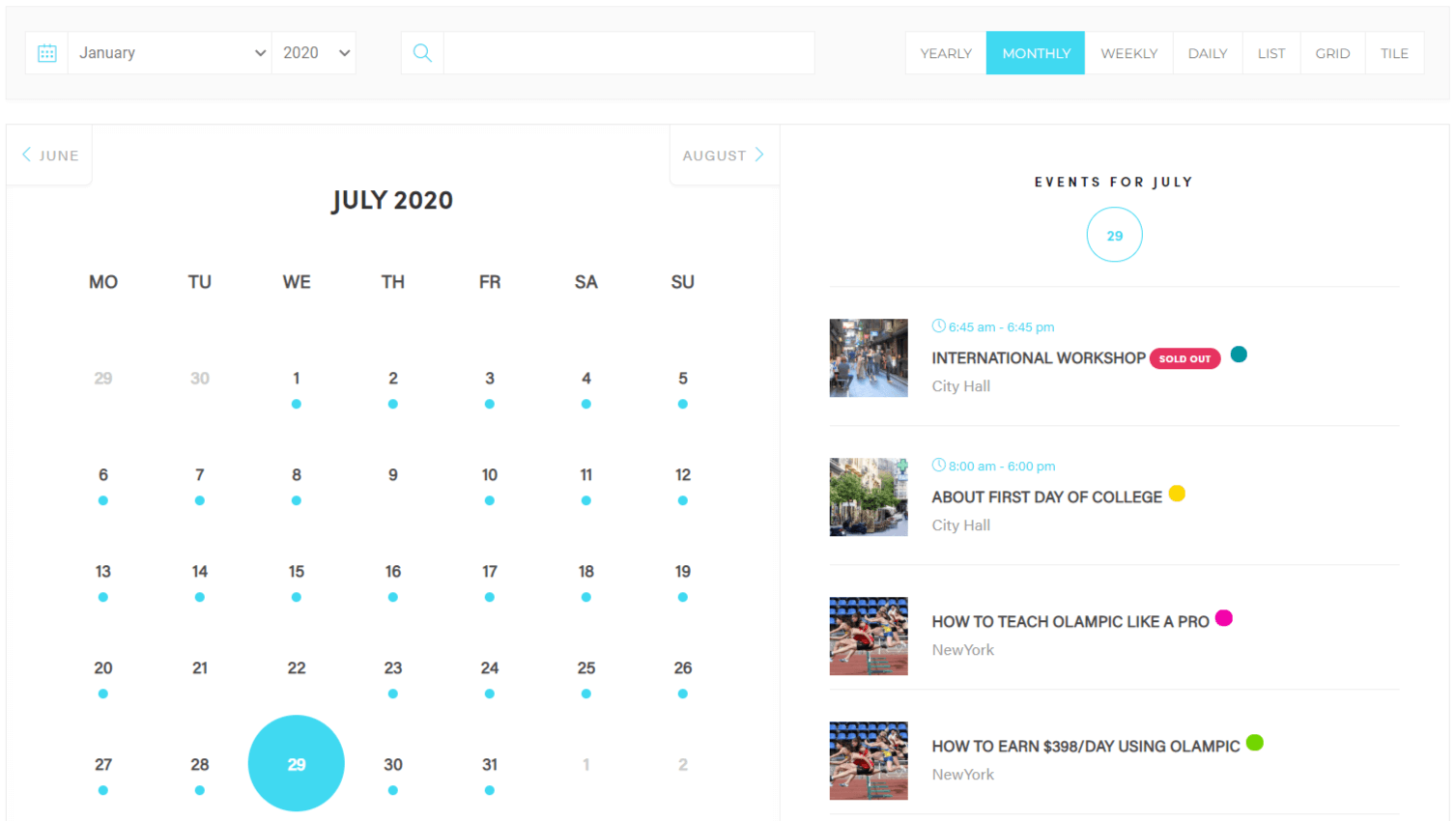Switch to Weekly view

1128,53
